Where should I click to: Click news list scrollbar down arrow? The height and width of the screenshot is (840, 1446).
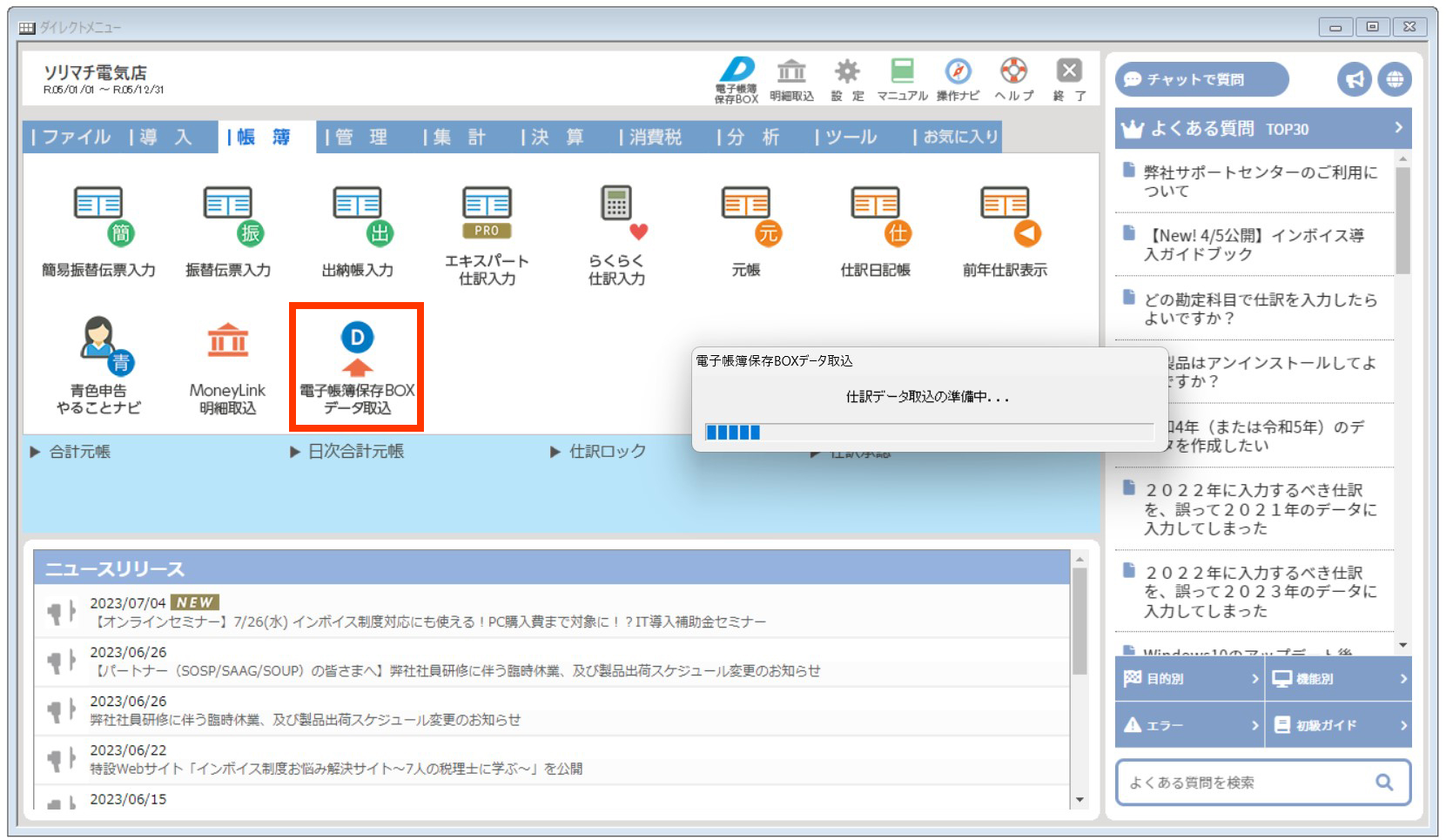pos(1080,800)
